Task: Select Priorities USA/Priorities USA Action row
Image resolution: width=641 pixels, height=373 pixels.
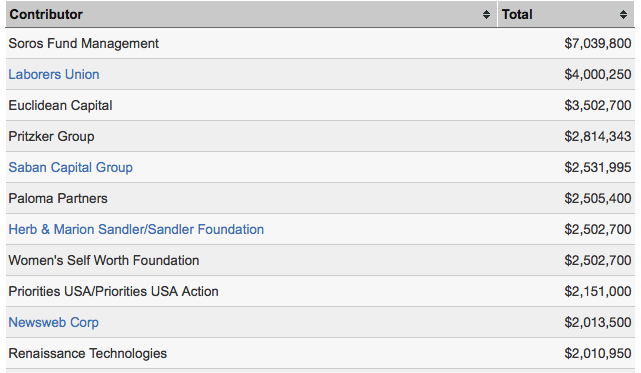Action: point(320,291)
